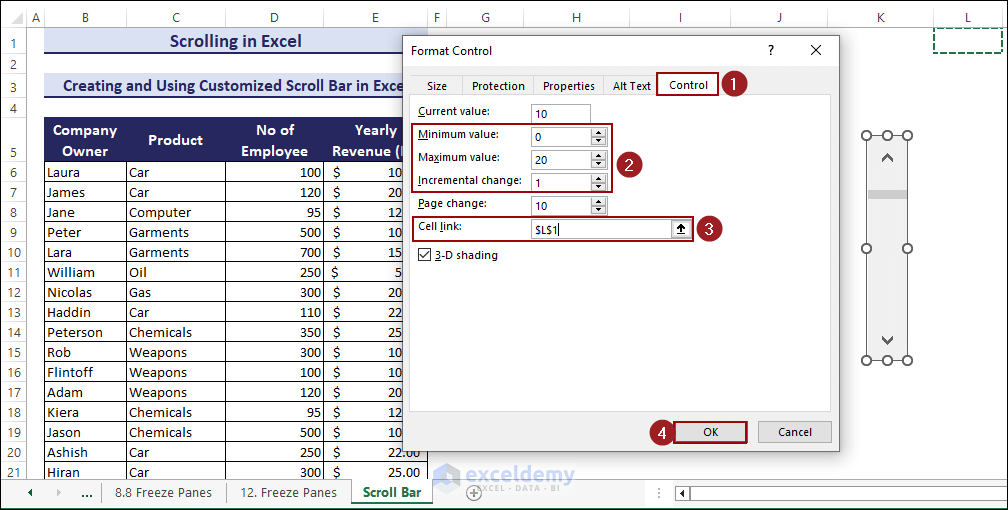The height and width of the screenshot is (510, 1008).
Task: Select cell L1 with dashed border
Action: point(968,41)
